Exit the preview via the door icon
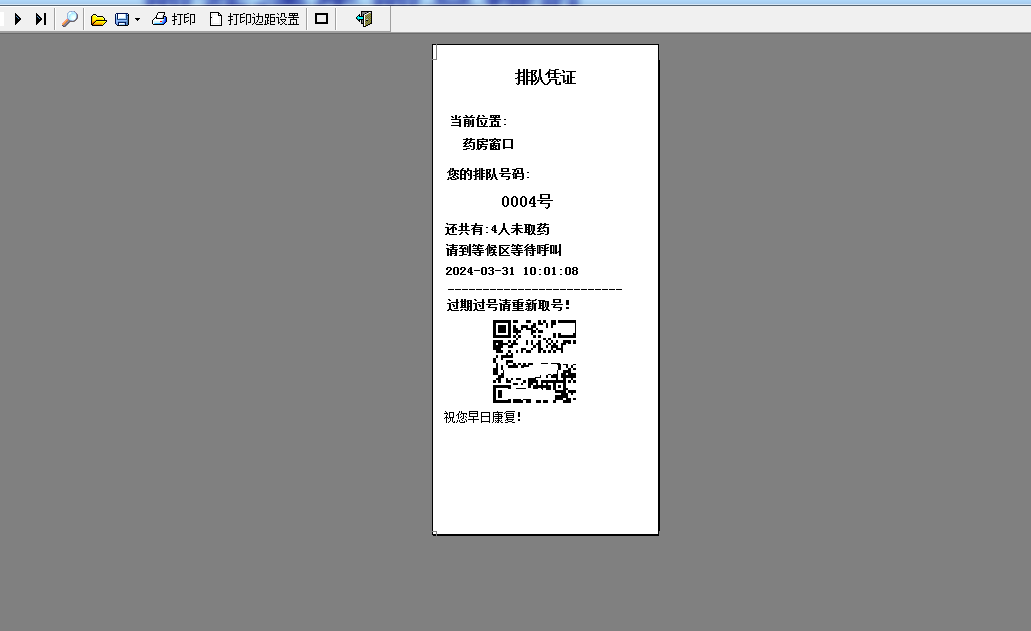This screenshot has width=1031, height=631. point(363,17)
